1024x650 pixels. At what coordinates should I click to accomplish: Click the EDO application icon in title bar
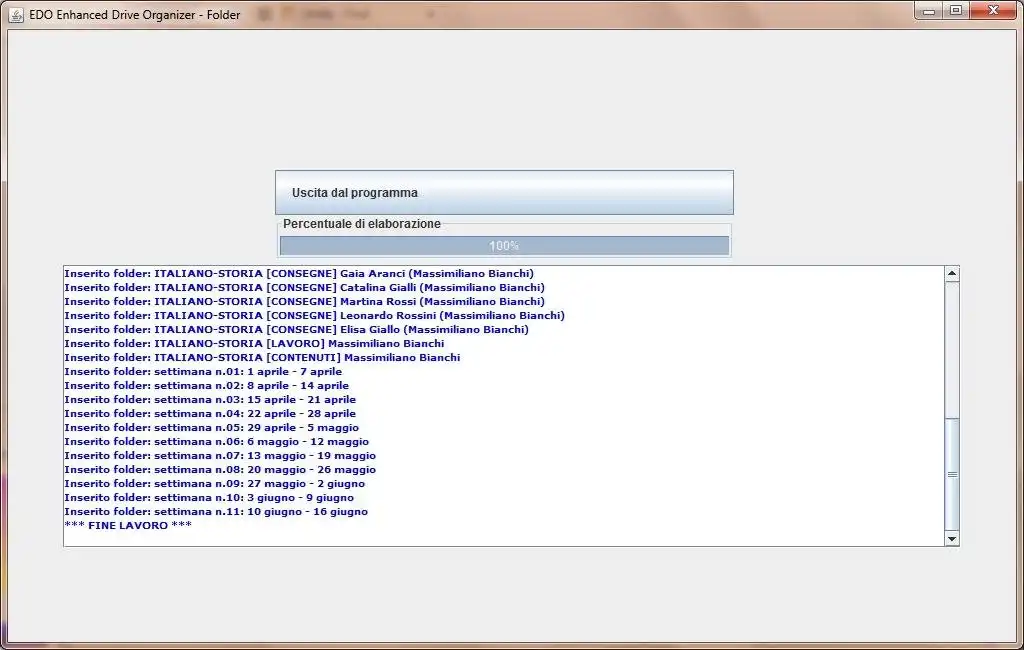pyautogui.click(x=14, y=14)
